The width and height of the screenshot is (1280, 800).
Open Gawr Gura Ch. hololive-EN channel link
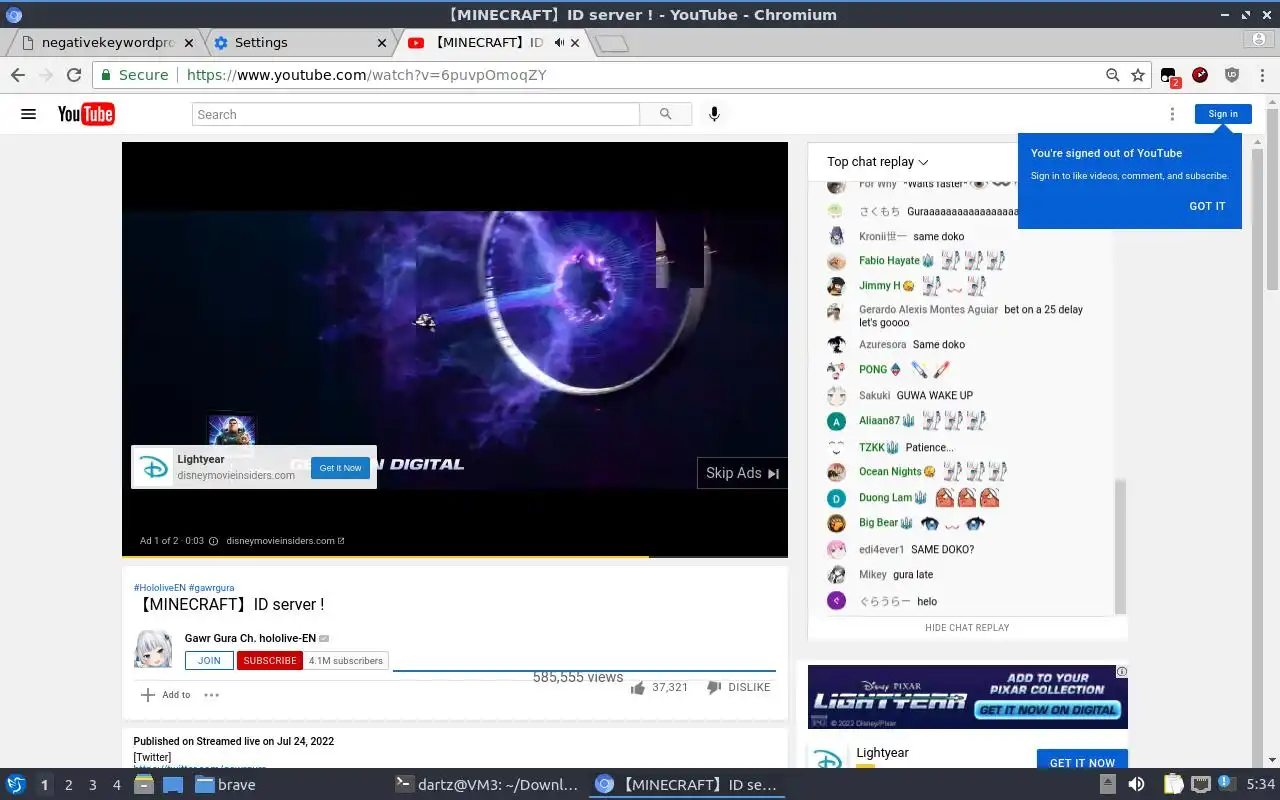tap(250, 638)
